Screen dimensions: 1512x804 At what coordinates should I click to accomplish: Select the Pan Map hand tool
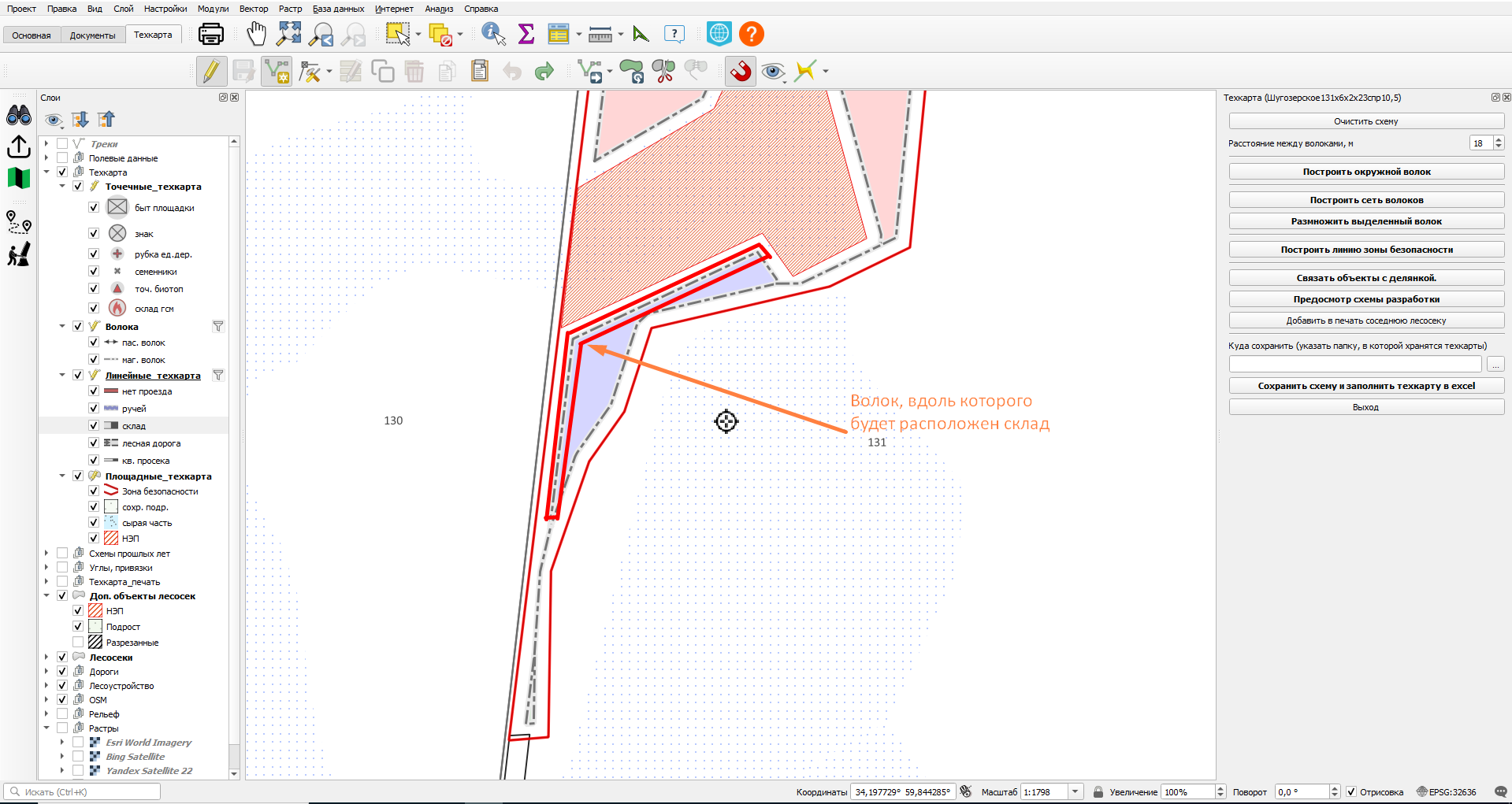point(256,34)
